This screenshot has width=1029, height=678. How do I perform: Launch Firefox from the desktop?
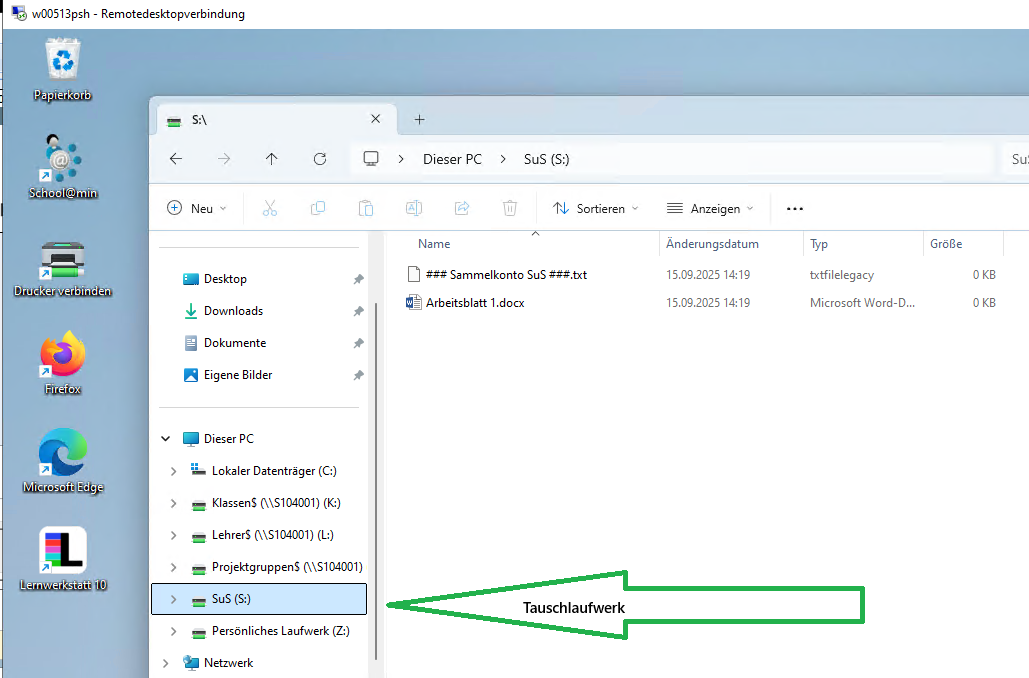tap(62, 355)
